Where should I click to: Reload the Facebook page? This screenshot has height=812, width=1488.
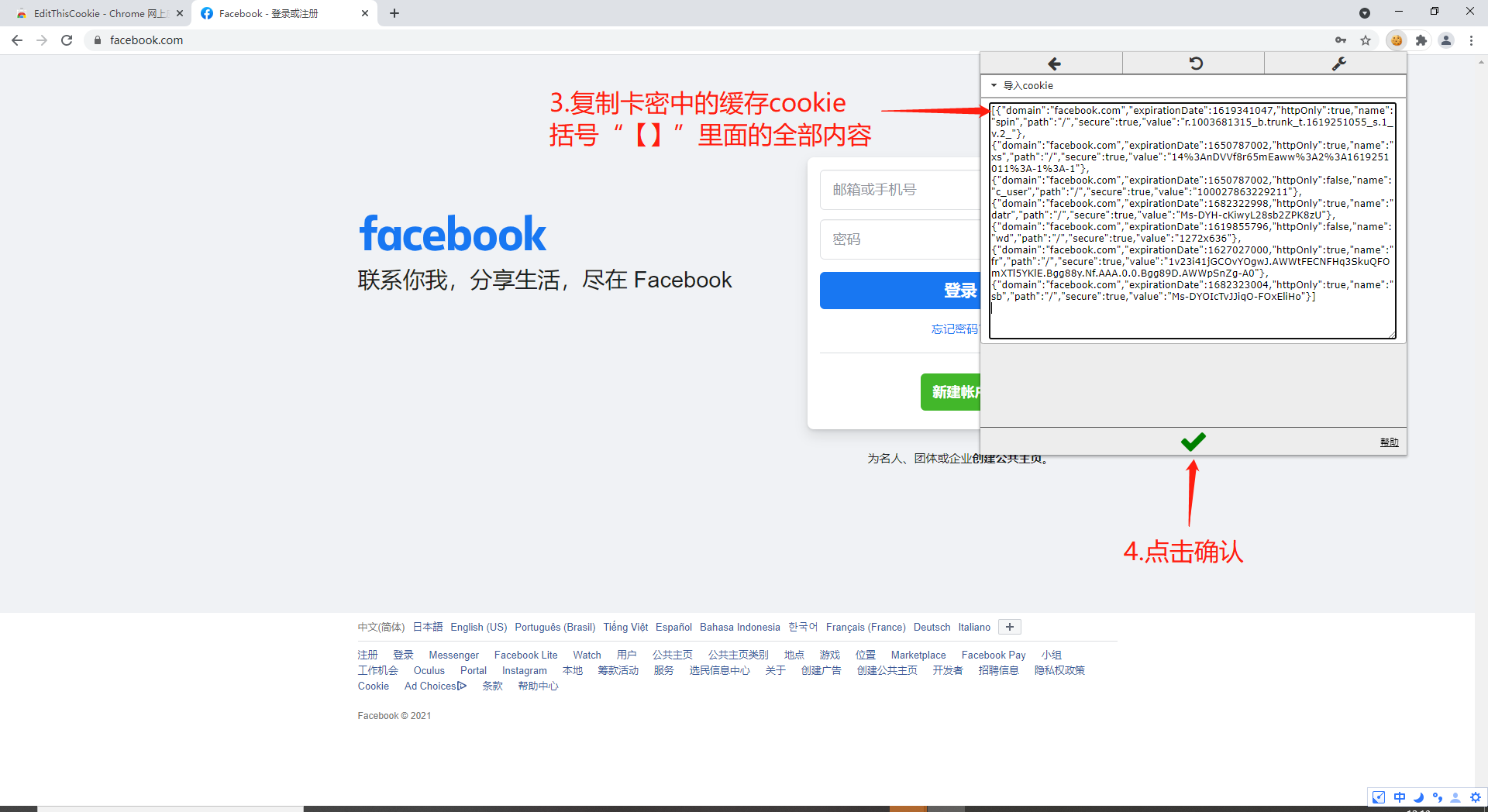click(x=67, y=40)
